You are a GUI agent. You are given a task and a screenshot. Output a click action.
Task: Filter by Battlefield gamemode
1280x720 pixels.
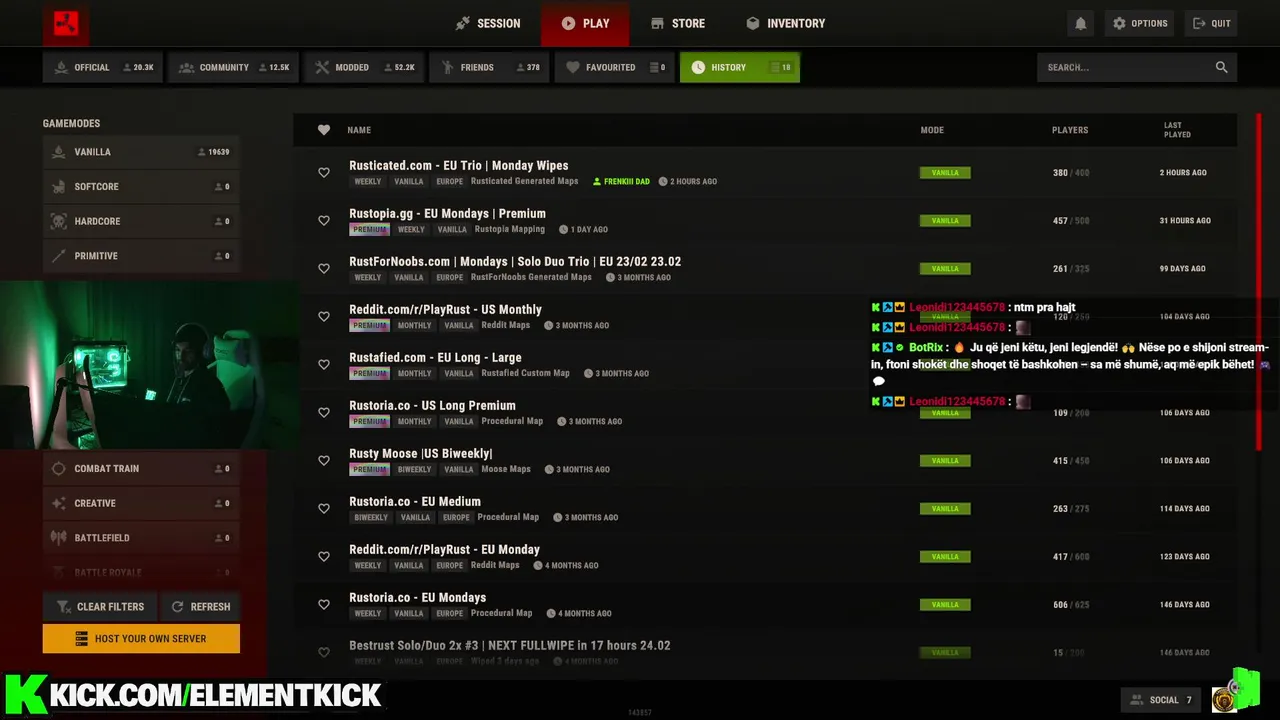(x=141, y=538)
